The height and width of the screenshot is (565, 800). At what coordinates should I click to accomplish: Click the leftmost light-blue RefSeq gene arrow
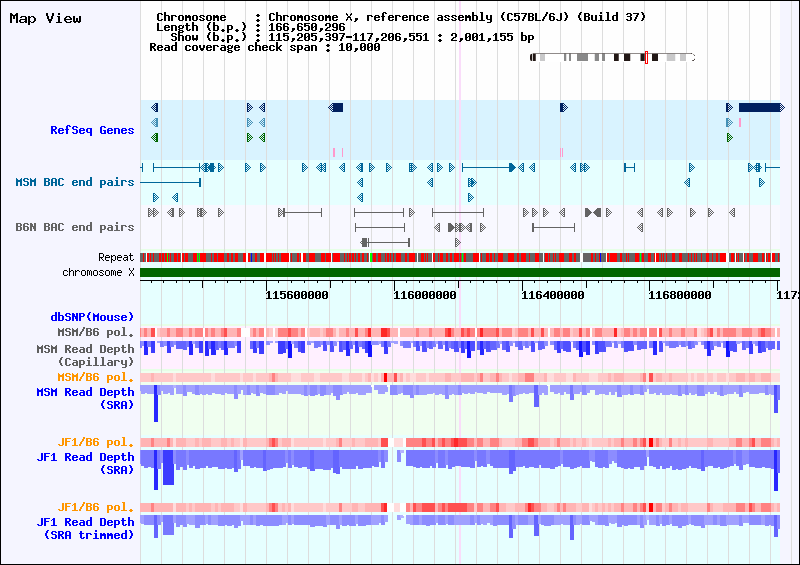155,122
